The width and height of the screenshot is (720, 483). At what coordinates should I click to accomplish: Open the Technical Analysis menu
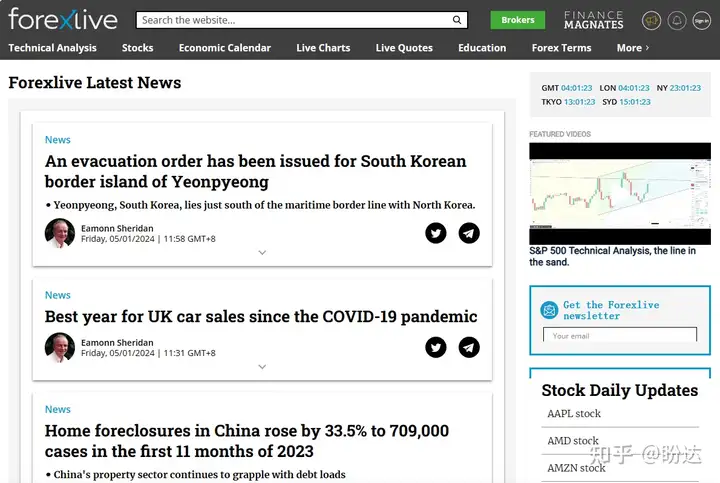tap(52, 48)
